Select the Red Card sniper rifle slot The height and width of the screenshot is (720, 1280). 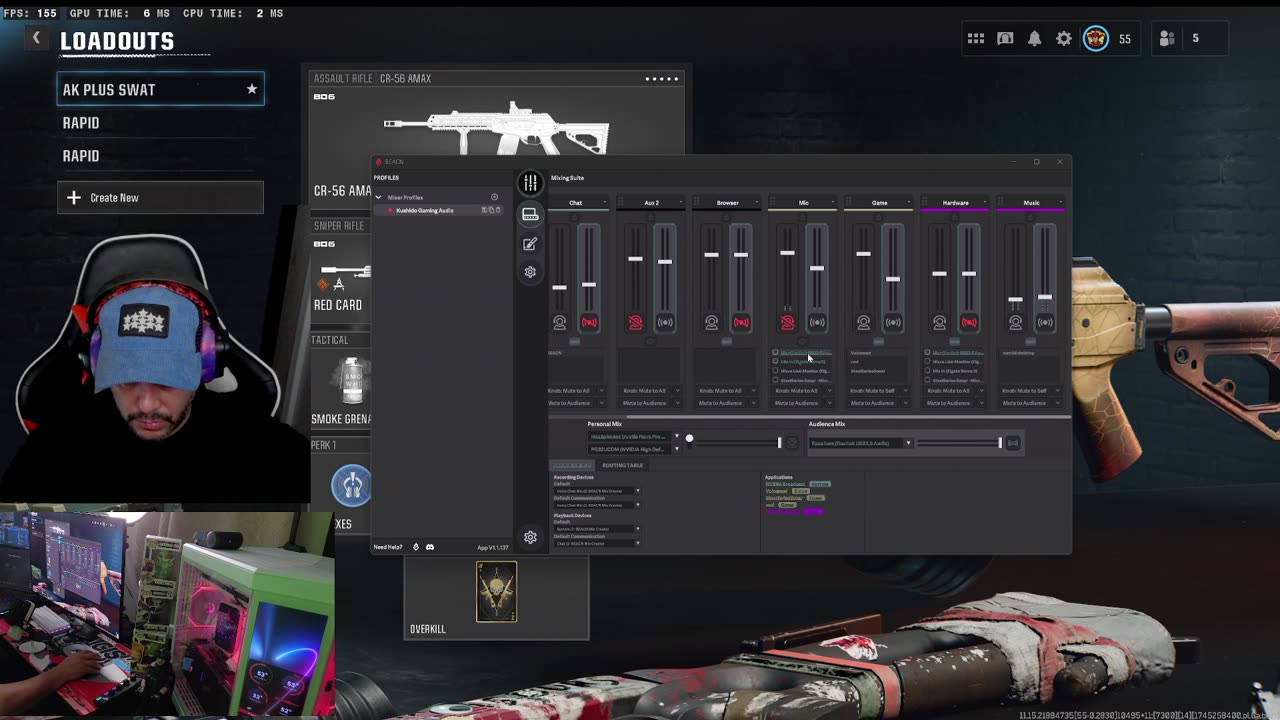coord(340,277)
